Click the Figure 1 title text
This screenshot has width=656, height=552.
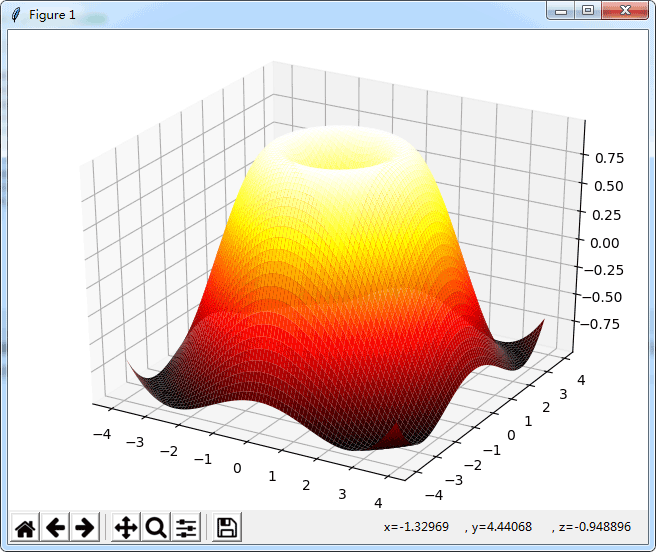point(52,15)
